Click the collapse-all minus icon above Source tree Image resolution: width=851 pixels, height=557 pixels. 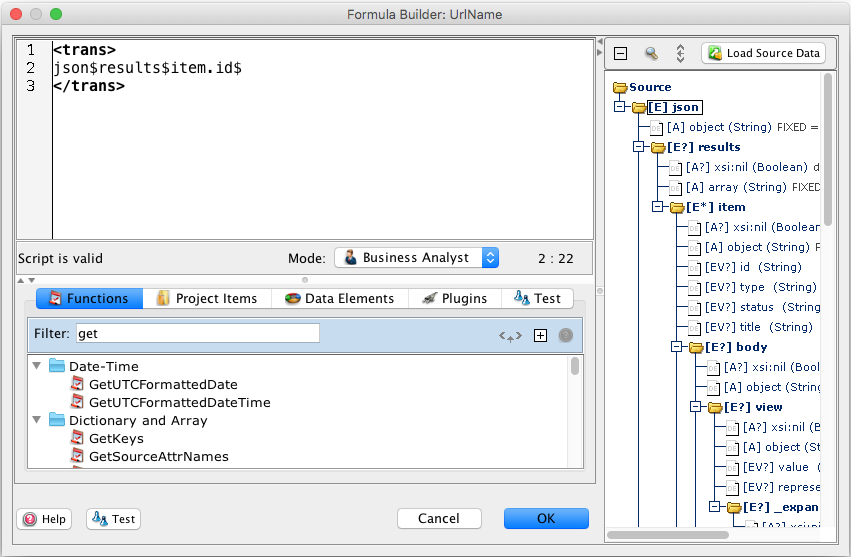(620, 54)
